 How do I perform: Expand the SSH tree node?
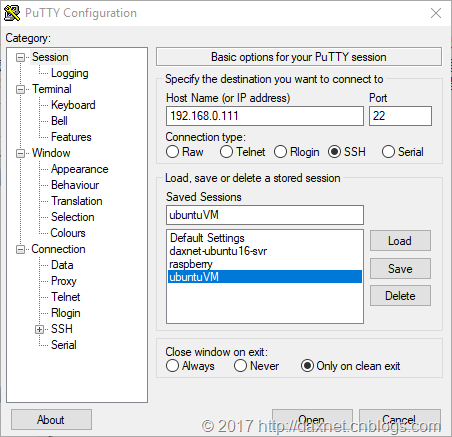(x=39, y=329)
